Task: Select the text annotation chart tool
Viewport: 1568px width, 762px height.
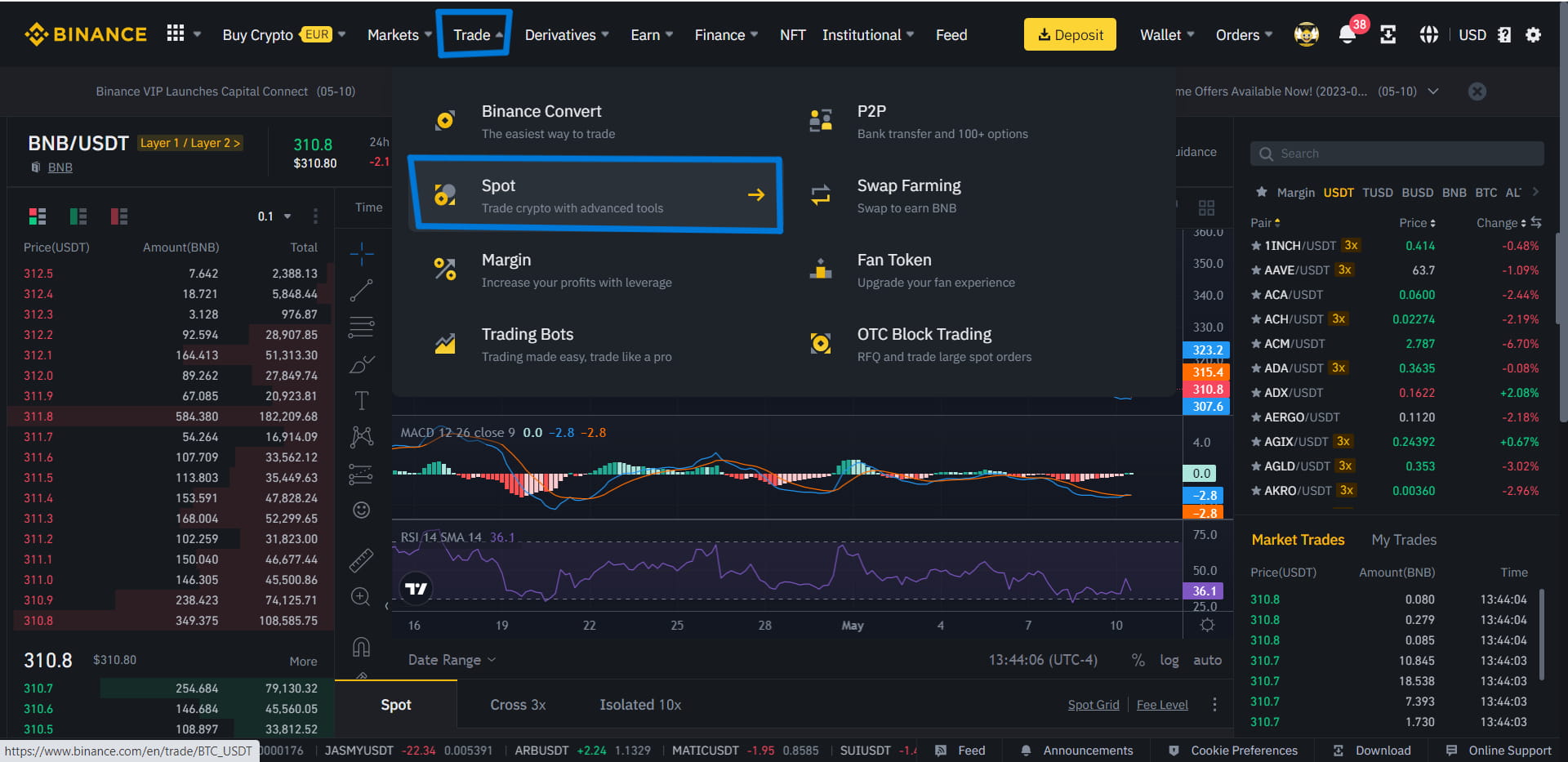Action: (361, 400)
